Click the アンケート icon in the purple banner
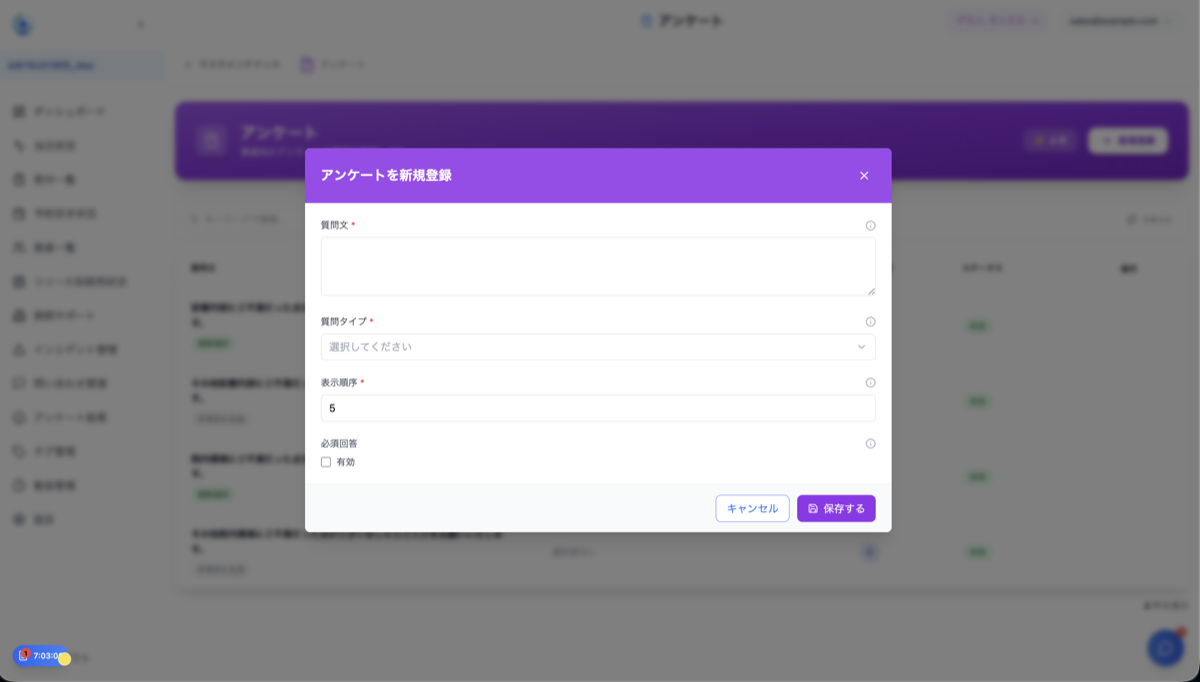The height and width of the screenshot is (682, 1200). click(210, 140)
